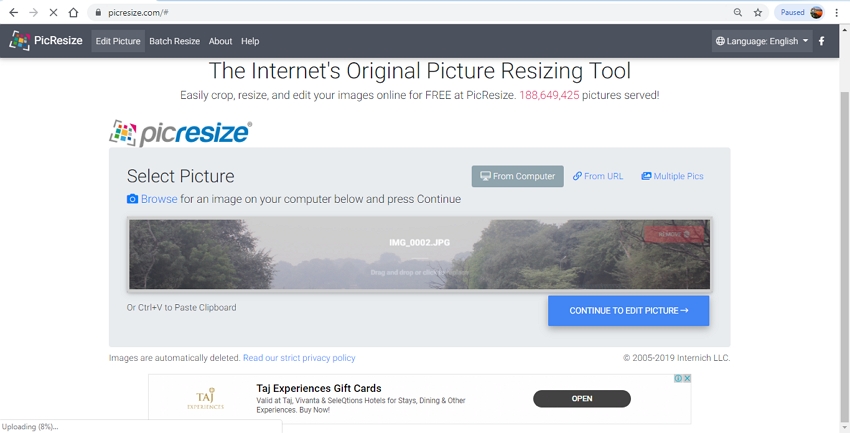This screenshot has height=433, width=850.
Task: Expand the Language: English dropdown
Action: pos(762,41)
